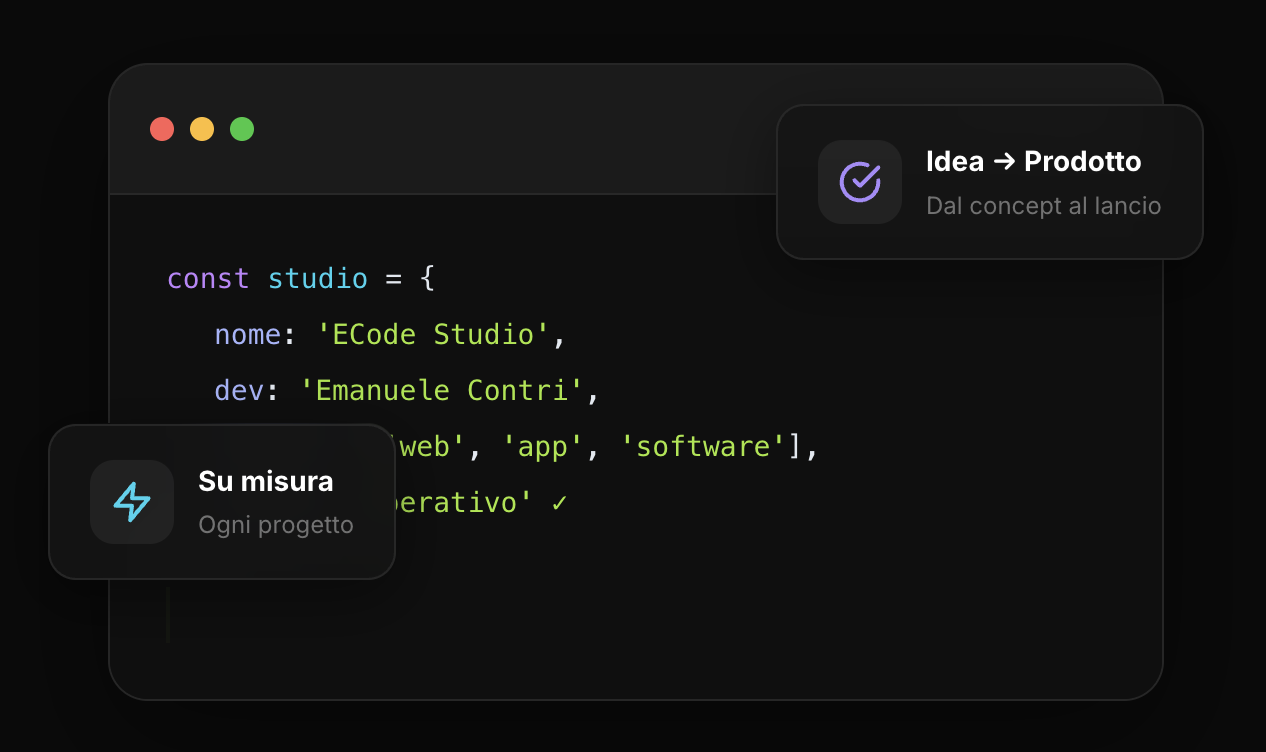Click 'Dal concept al lancio' subtitle
The width and height of the screenshot is (1266, 752).
tap(1044, 206)
